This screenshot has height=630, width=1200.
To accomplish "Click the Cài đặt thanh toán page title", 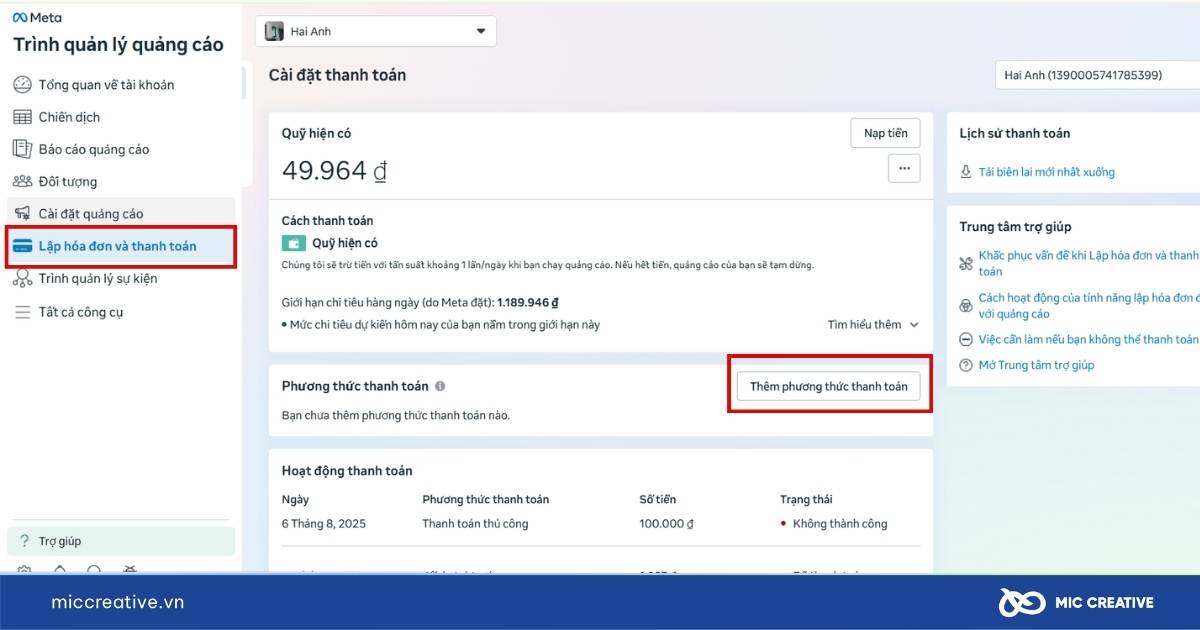I will point(337,75).
